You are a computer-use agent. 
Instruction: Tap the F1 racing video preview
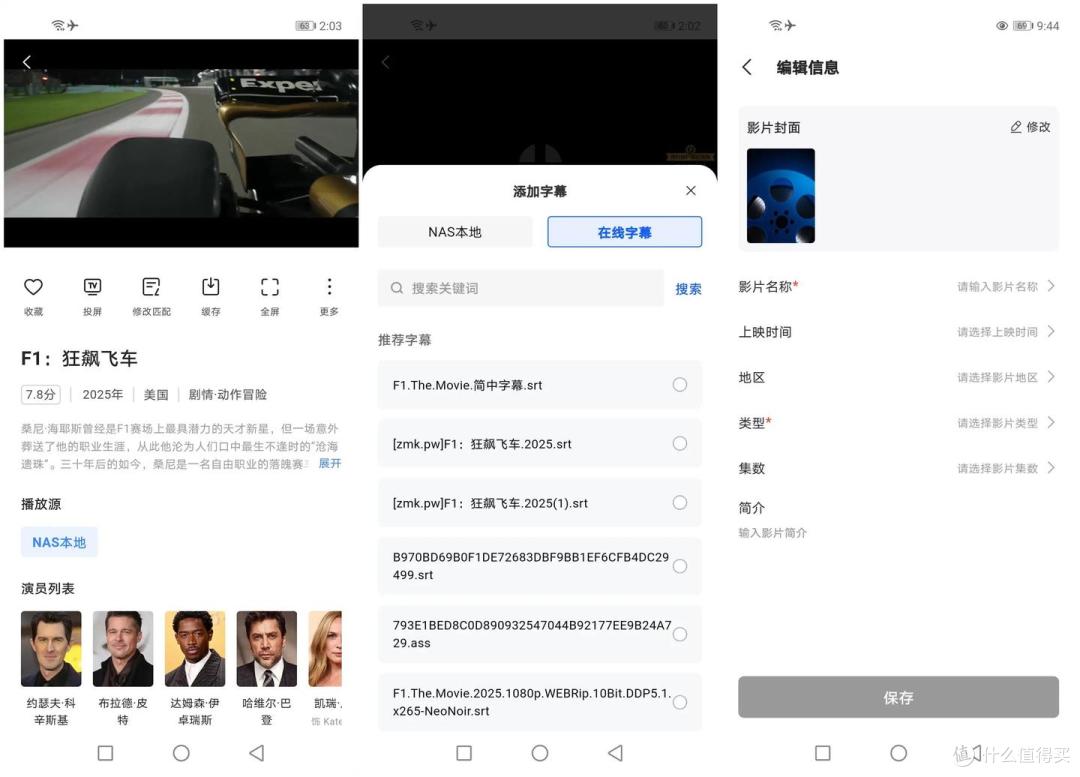click(x=181, y=143)
